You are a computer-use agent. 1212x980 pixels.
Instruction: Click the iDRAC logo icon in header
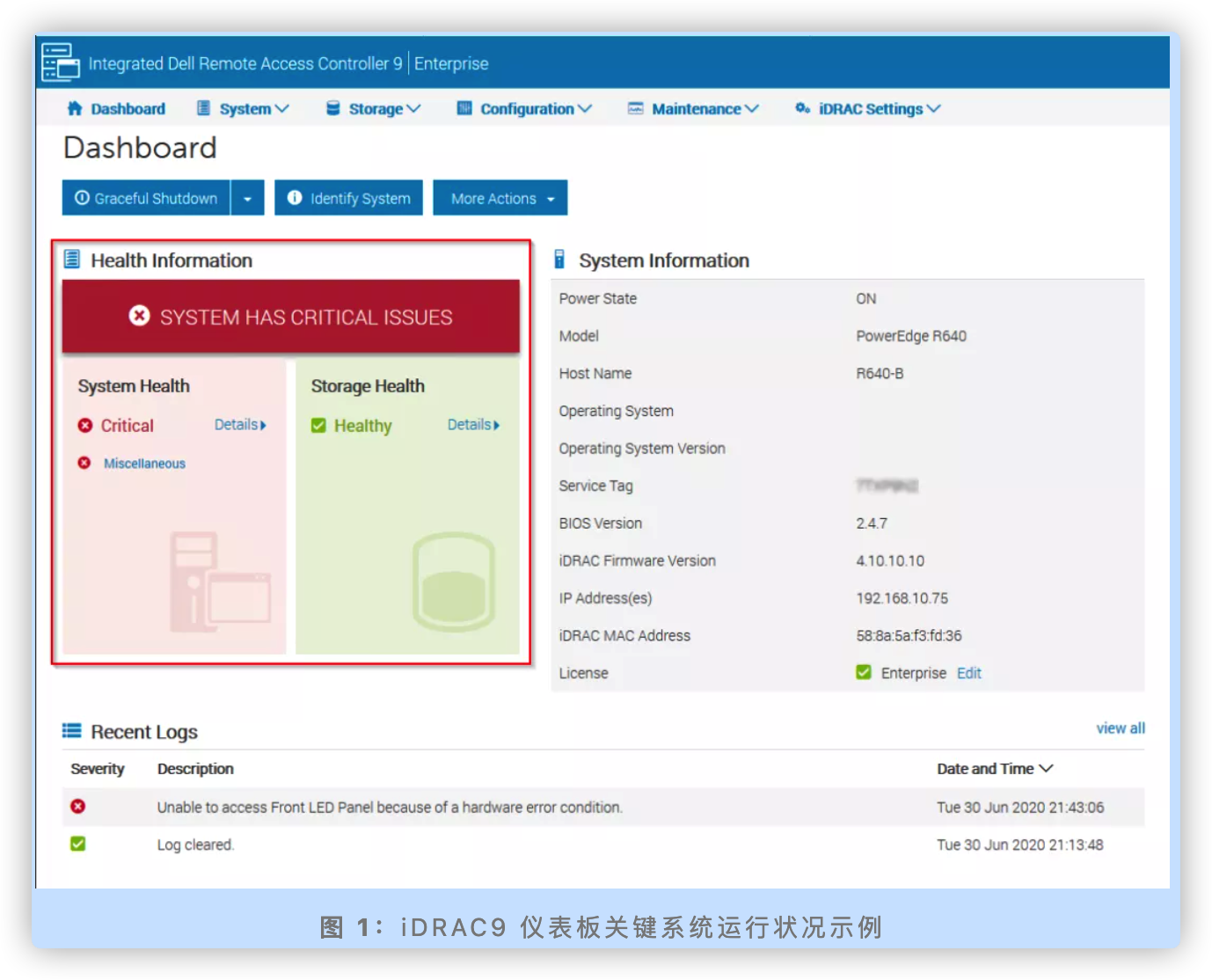tap(61, 62)
